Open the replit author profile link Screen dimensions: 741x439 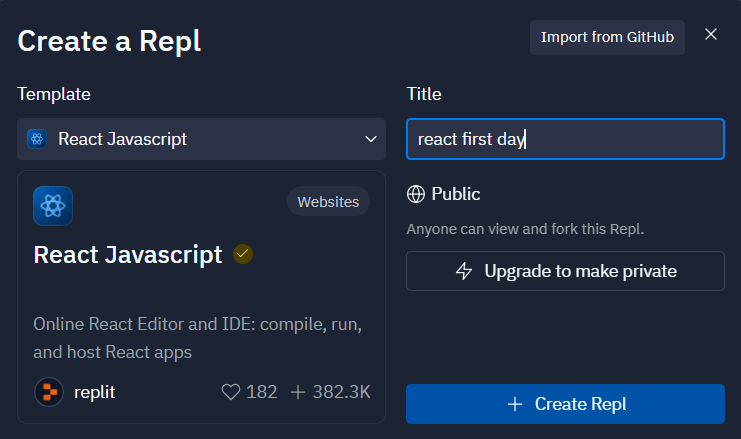click(x=95, y=392)
